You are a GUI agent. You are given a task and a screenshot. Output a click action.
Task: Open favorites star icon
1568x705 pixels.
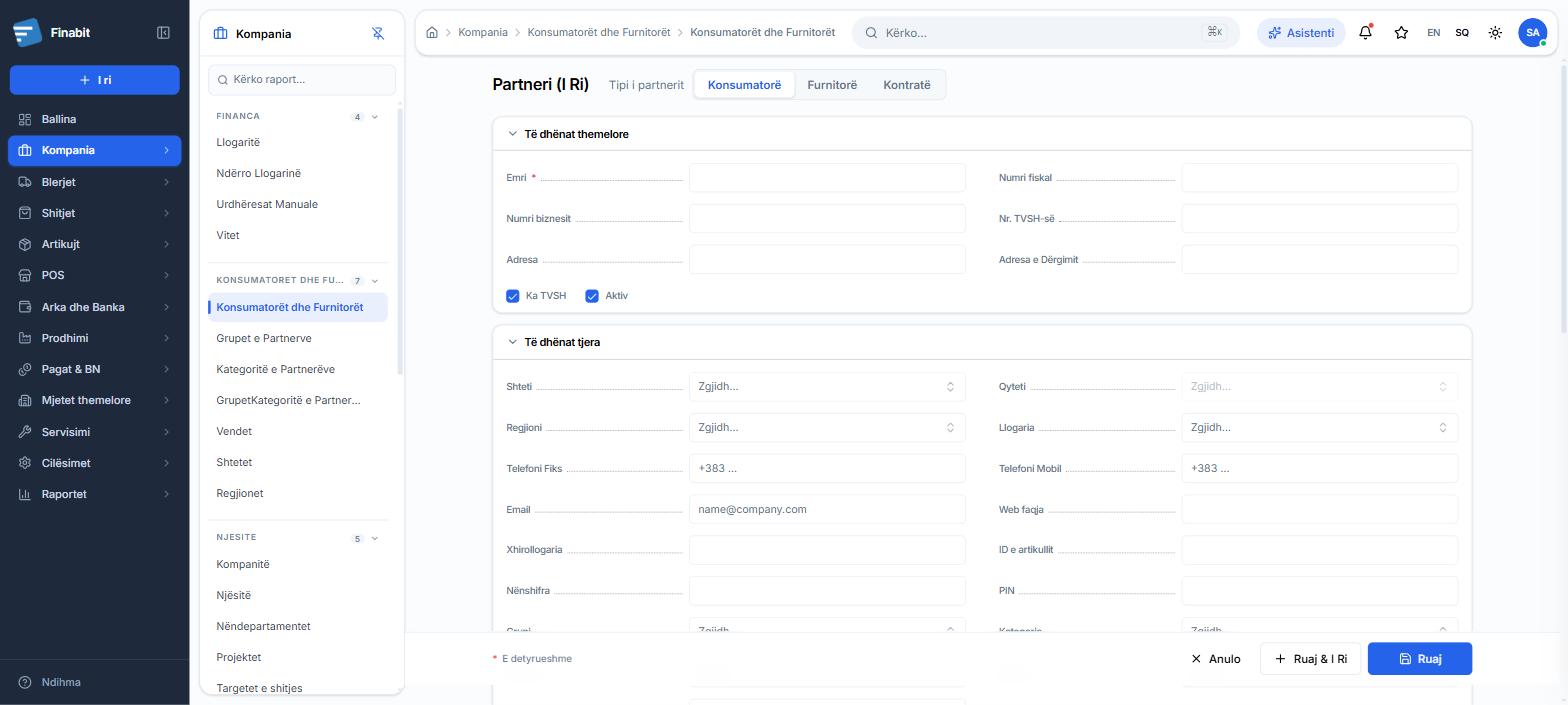pyautogui.click(x=1401, y=33)
